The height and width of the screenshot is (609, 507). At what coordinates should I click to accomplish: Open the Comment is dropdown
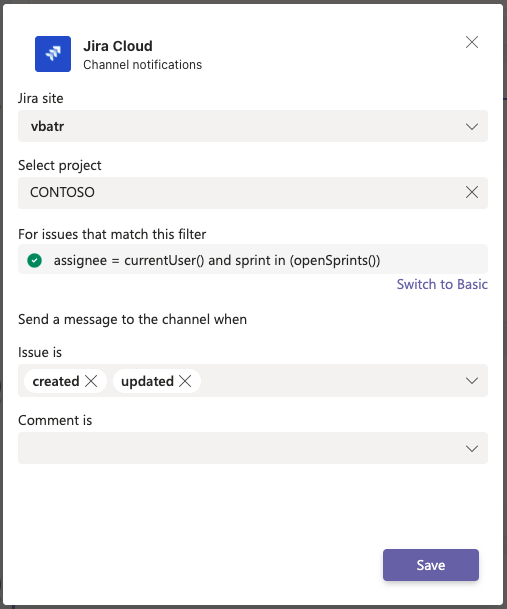coord(253,448)
